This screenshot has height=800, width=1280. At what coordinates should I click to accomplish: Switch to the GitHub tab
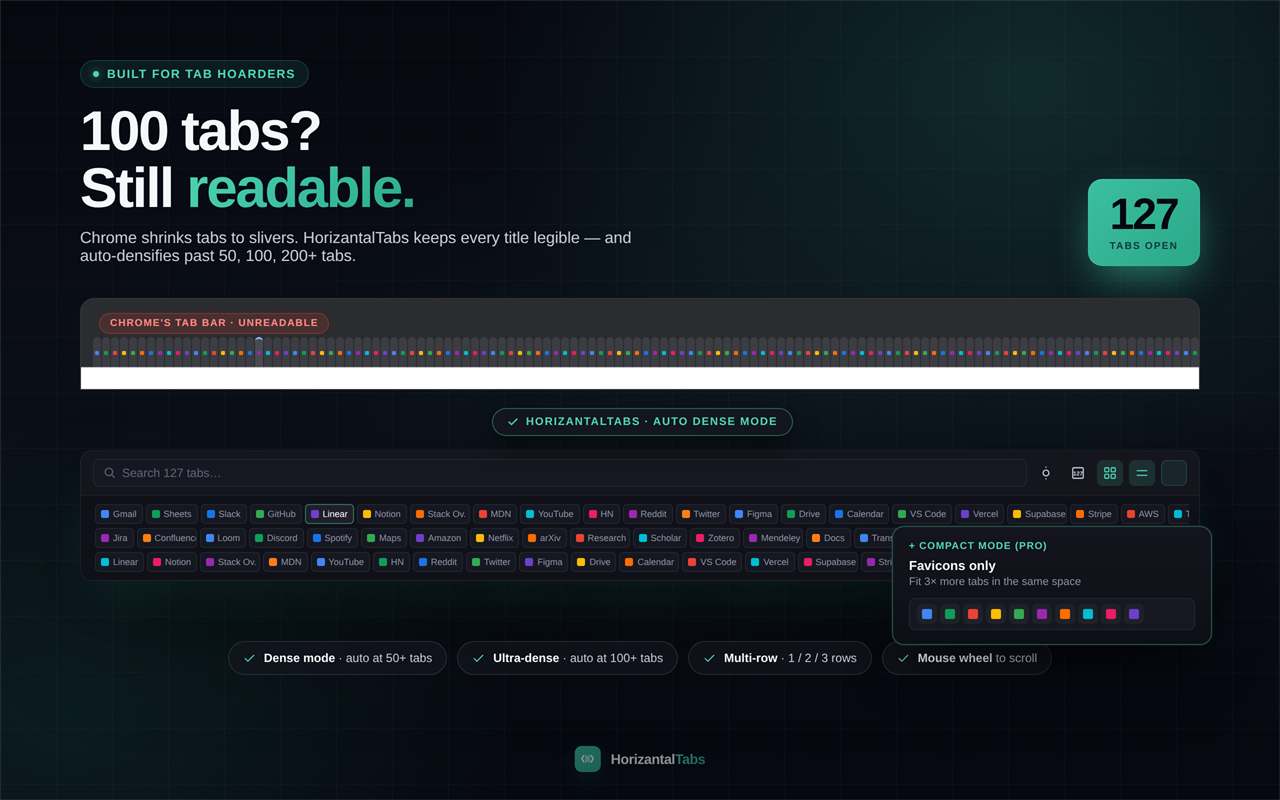276,514
